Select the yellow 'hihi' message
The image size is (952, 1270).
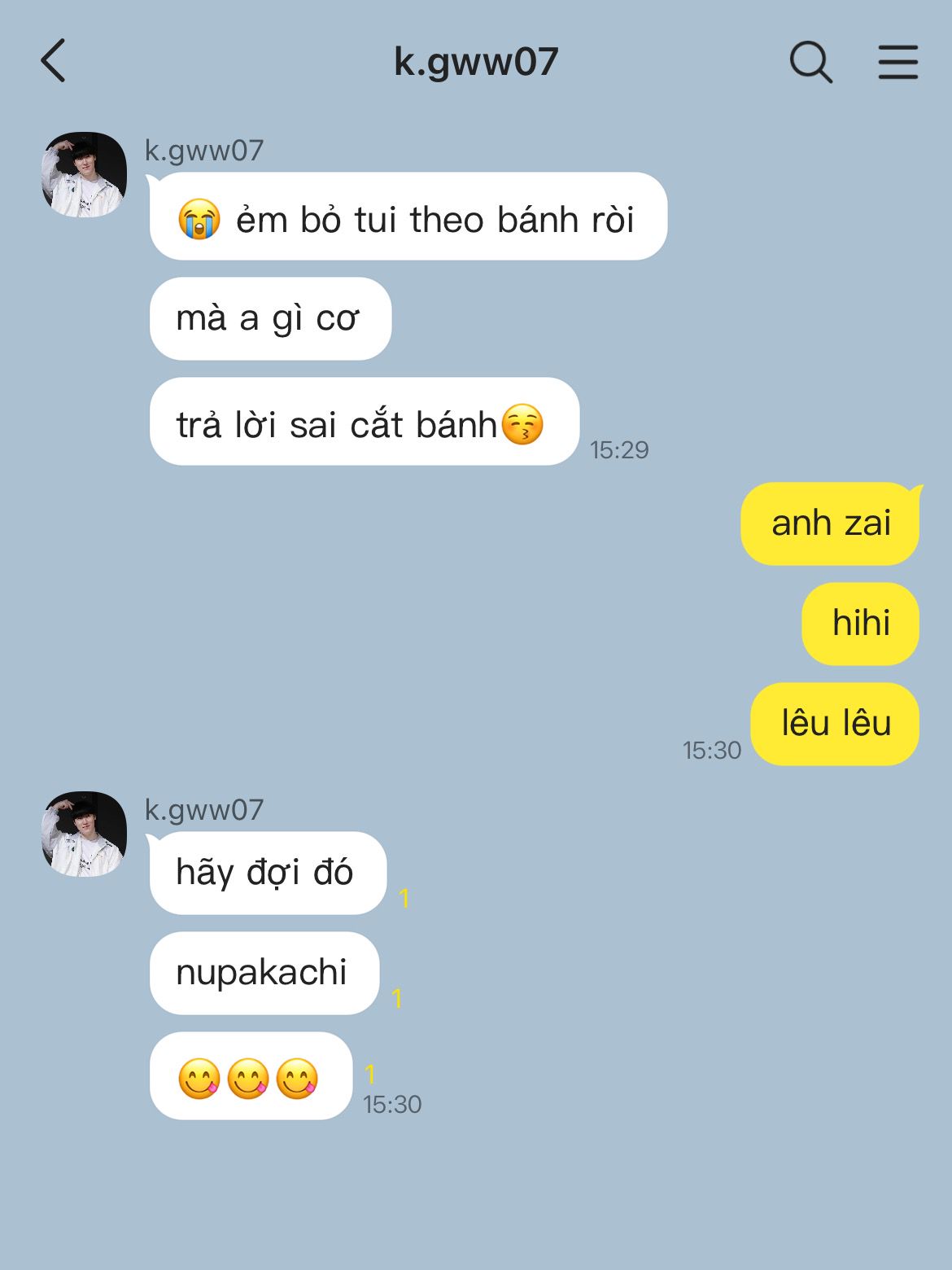click(860, 624)
